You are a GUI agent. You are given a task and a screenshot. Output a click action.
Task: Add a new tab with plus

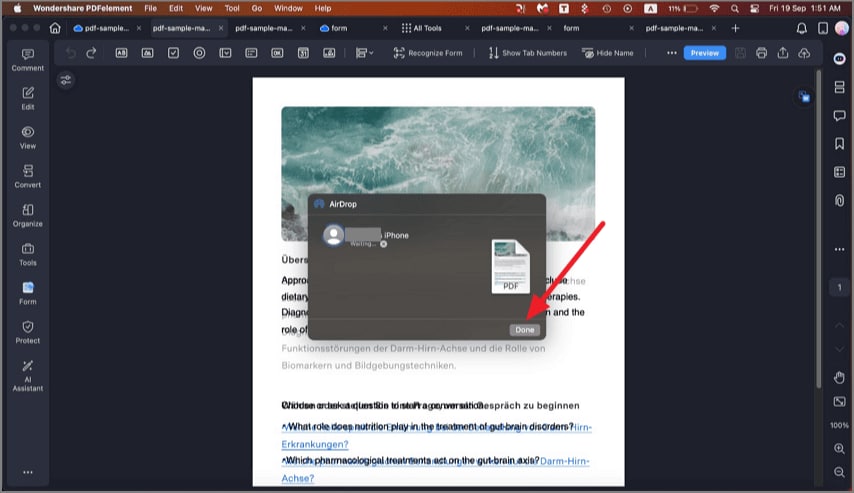735,28
